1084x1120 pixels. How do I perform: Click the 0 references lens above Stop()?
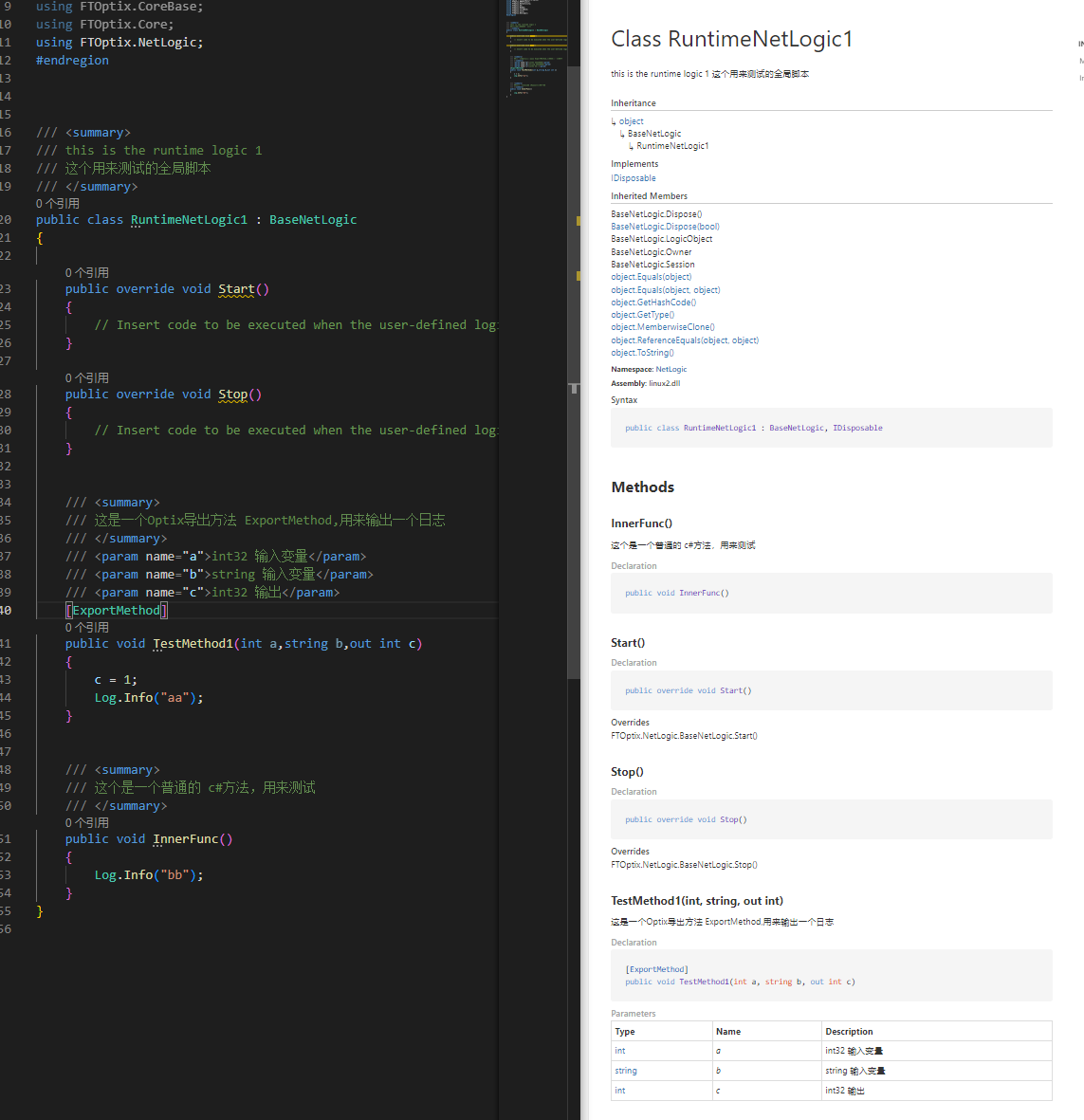click(x=86, y=377)
